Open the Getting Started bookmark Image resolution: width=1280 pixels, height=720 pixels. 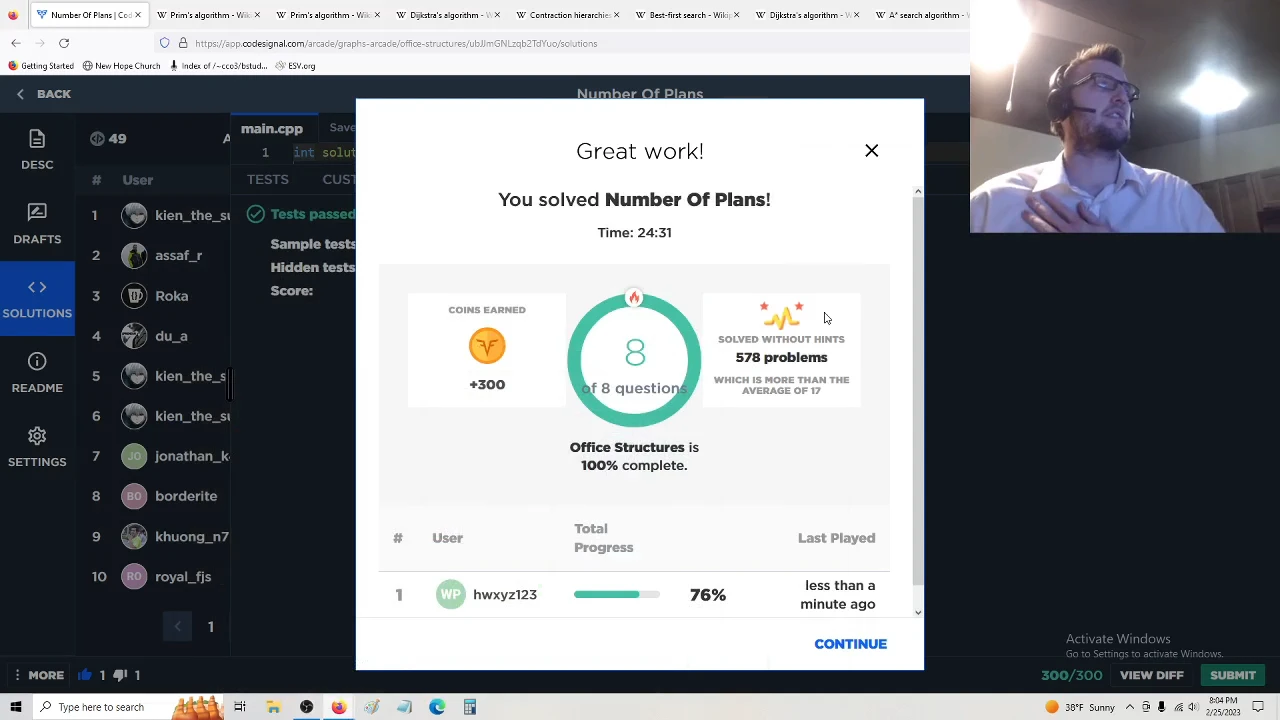click(40, 66)
